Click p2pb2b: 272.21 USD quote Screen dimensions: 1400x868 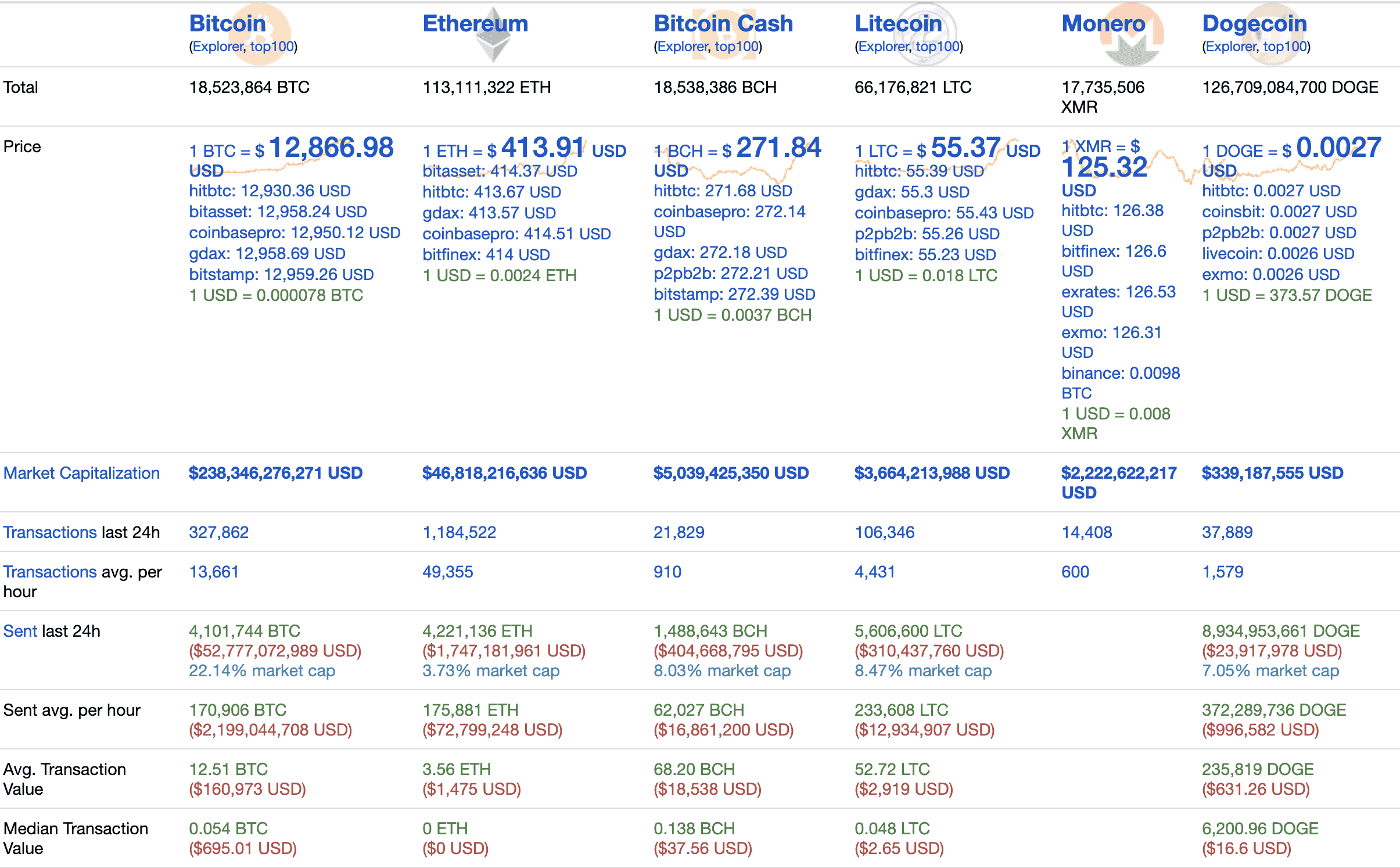[x=731, y=273]
